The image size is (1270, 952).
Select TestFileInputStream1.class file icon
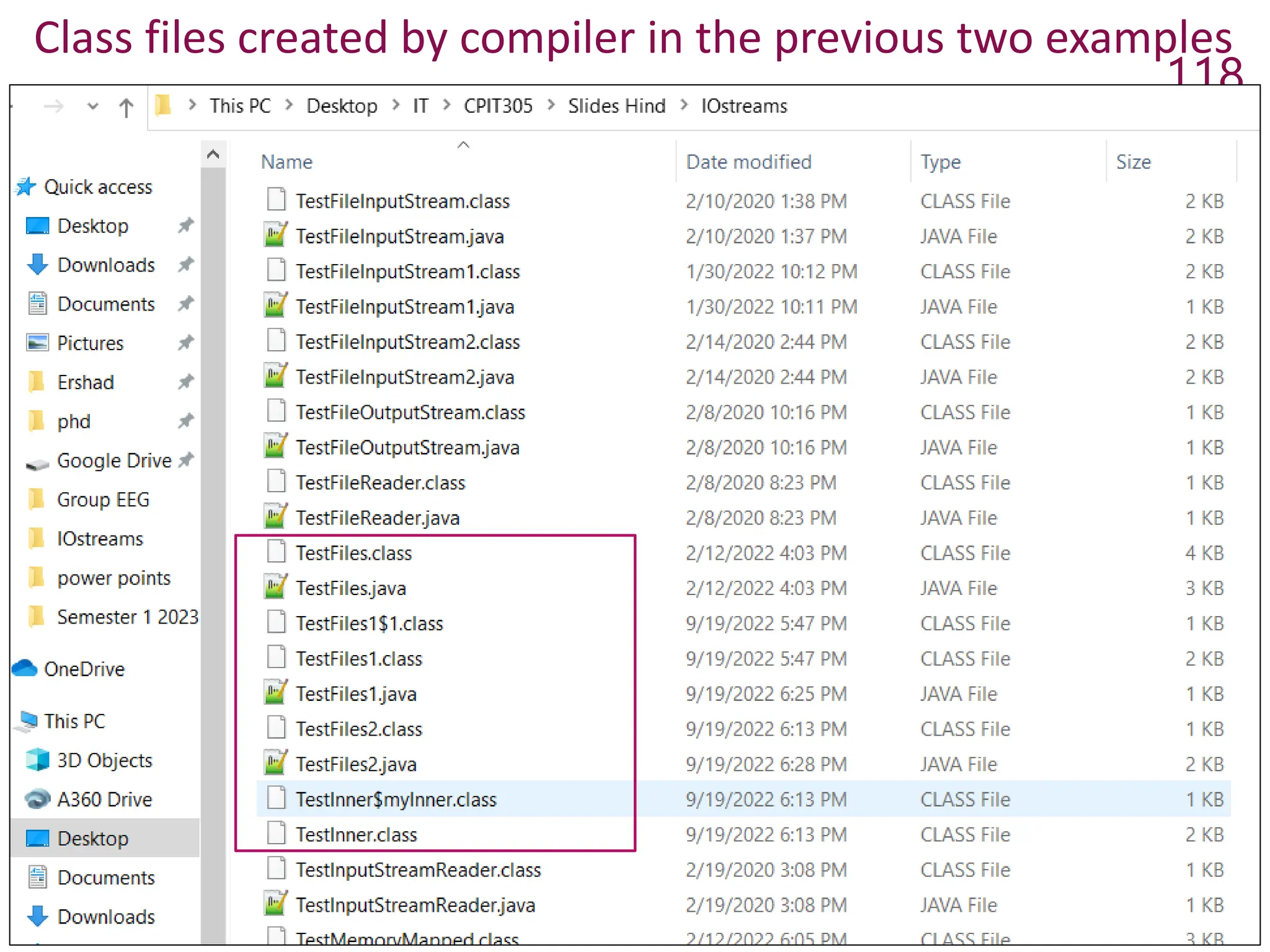click(x=276, y=270)
